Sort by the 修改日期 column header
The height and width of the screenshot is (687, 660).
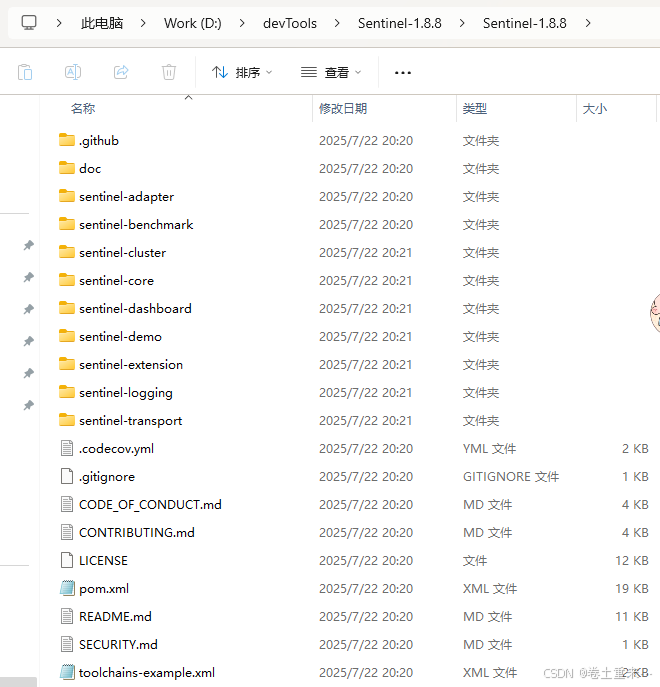tap(343, 108)
